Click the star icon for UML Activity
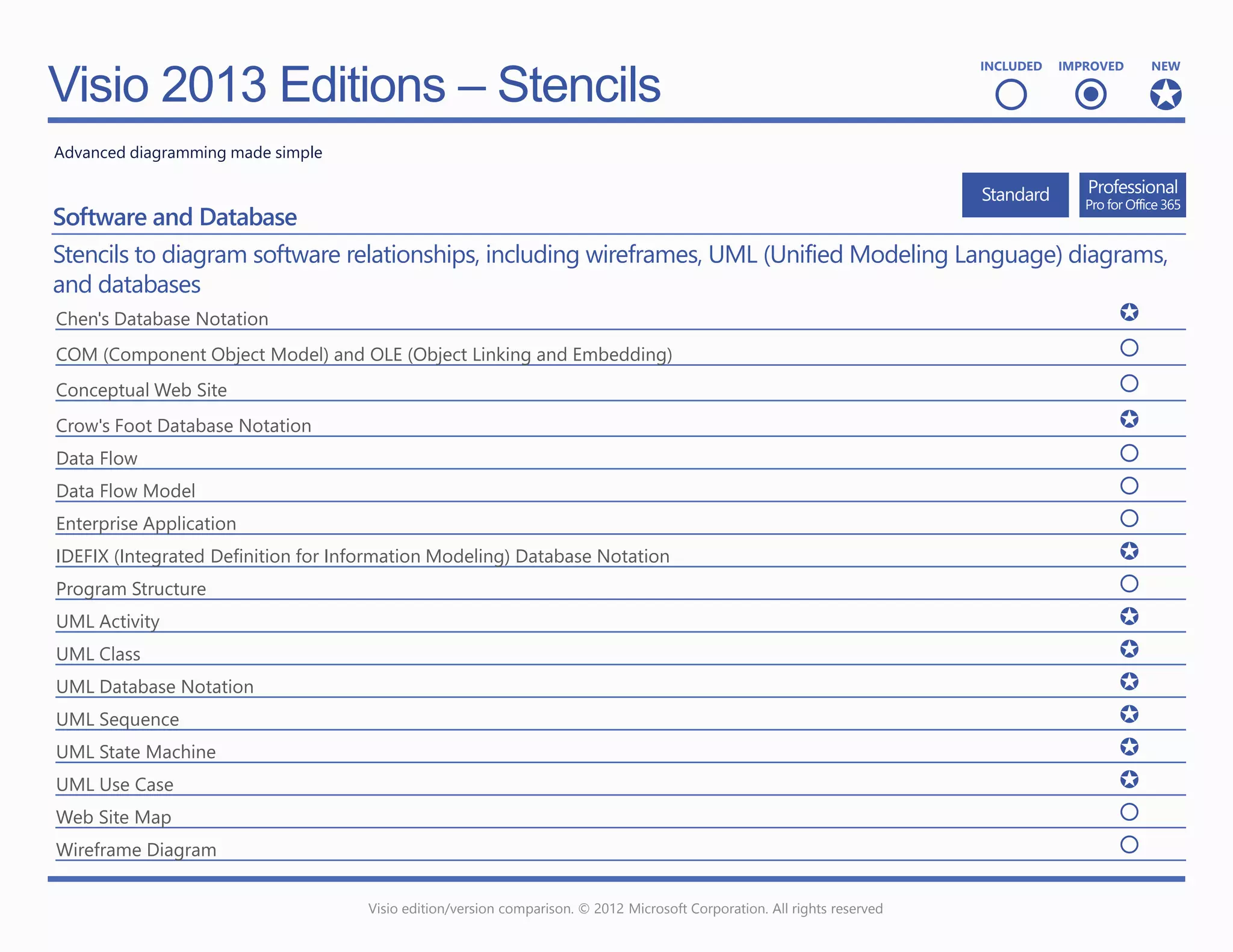 tap(1129, 616)
